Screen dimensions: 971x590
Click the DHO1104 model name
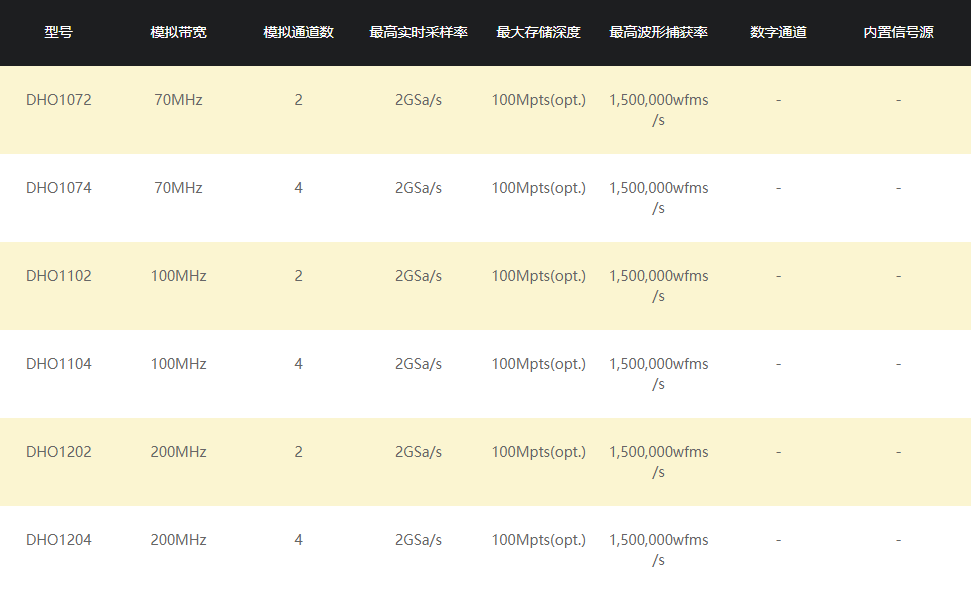click(x=58, y=364)
